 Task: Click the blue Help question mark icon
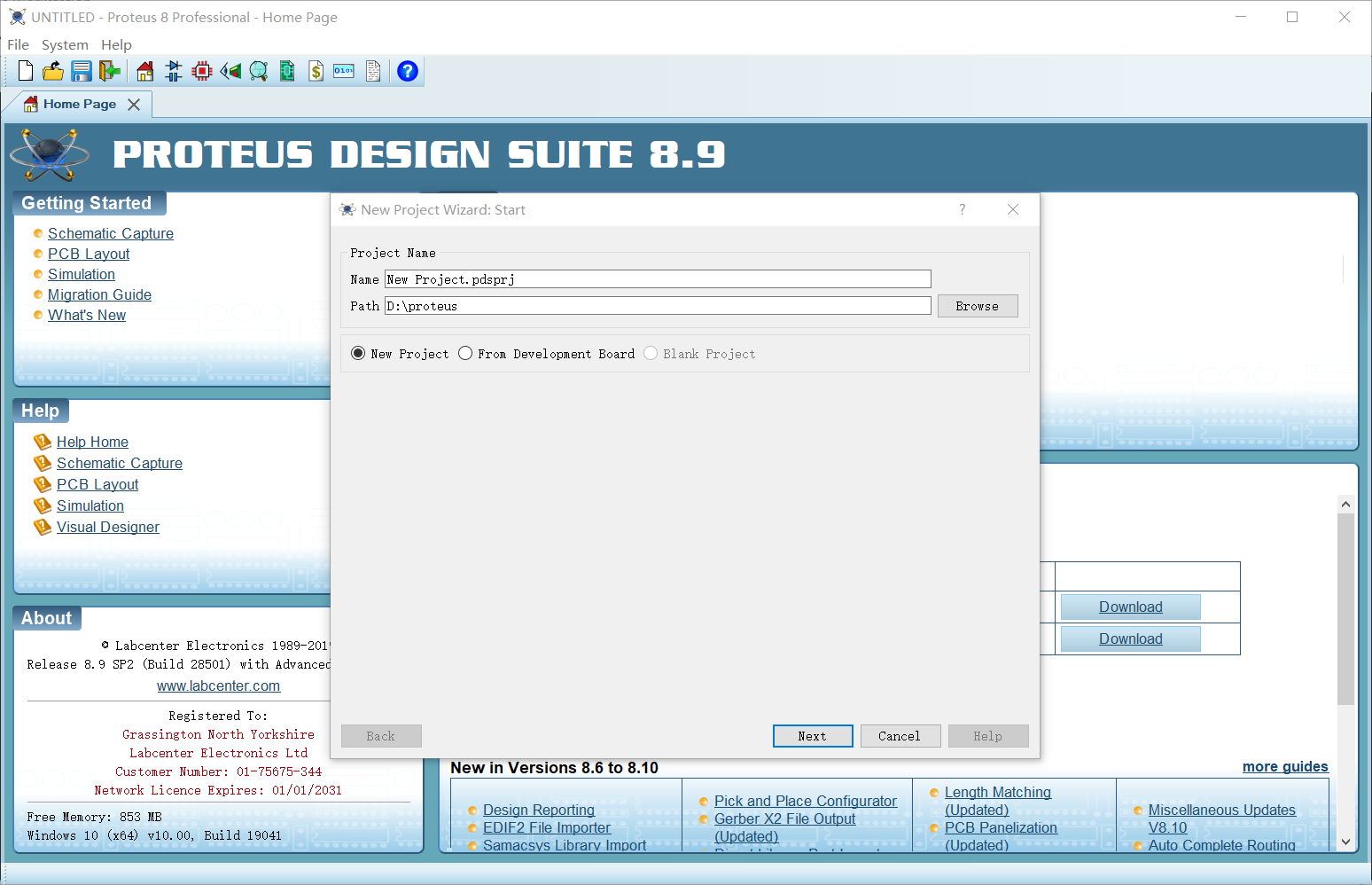click(408, 71)
